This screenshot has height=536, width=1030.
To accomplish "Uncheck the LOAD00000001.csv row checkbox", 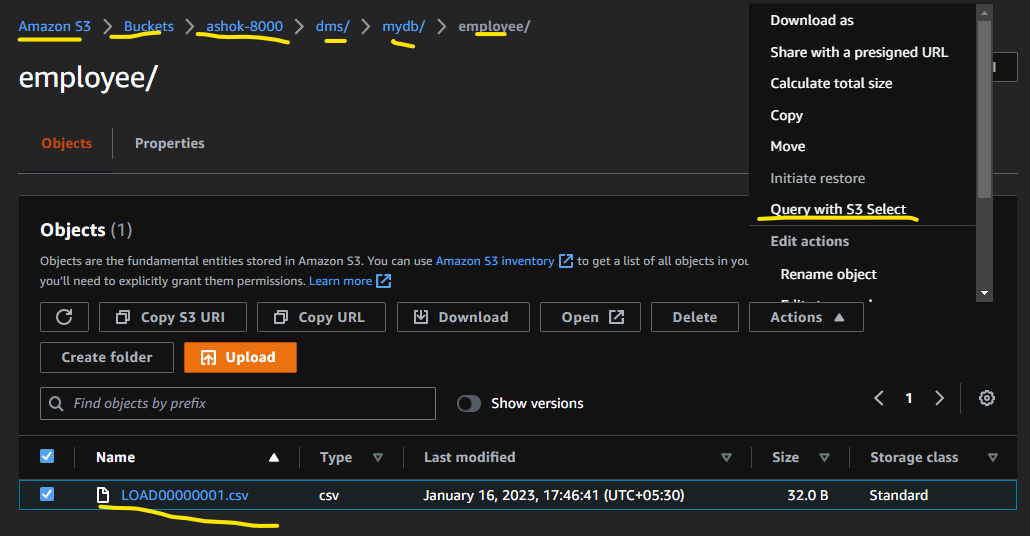I will click(47, 494).
